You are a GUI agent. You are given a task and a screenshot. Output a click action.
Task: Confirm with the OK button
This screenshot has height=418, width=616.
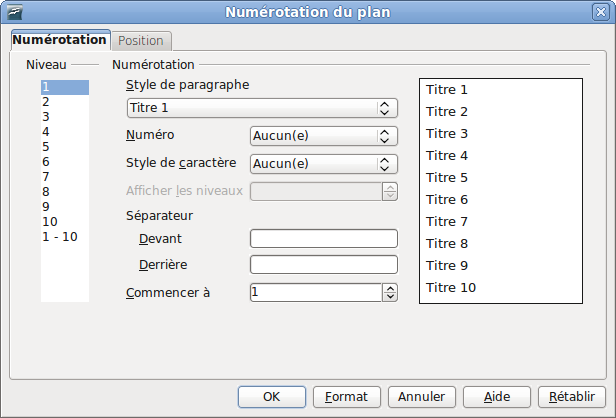[x=272, y=397]
